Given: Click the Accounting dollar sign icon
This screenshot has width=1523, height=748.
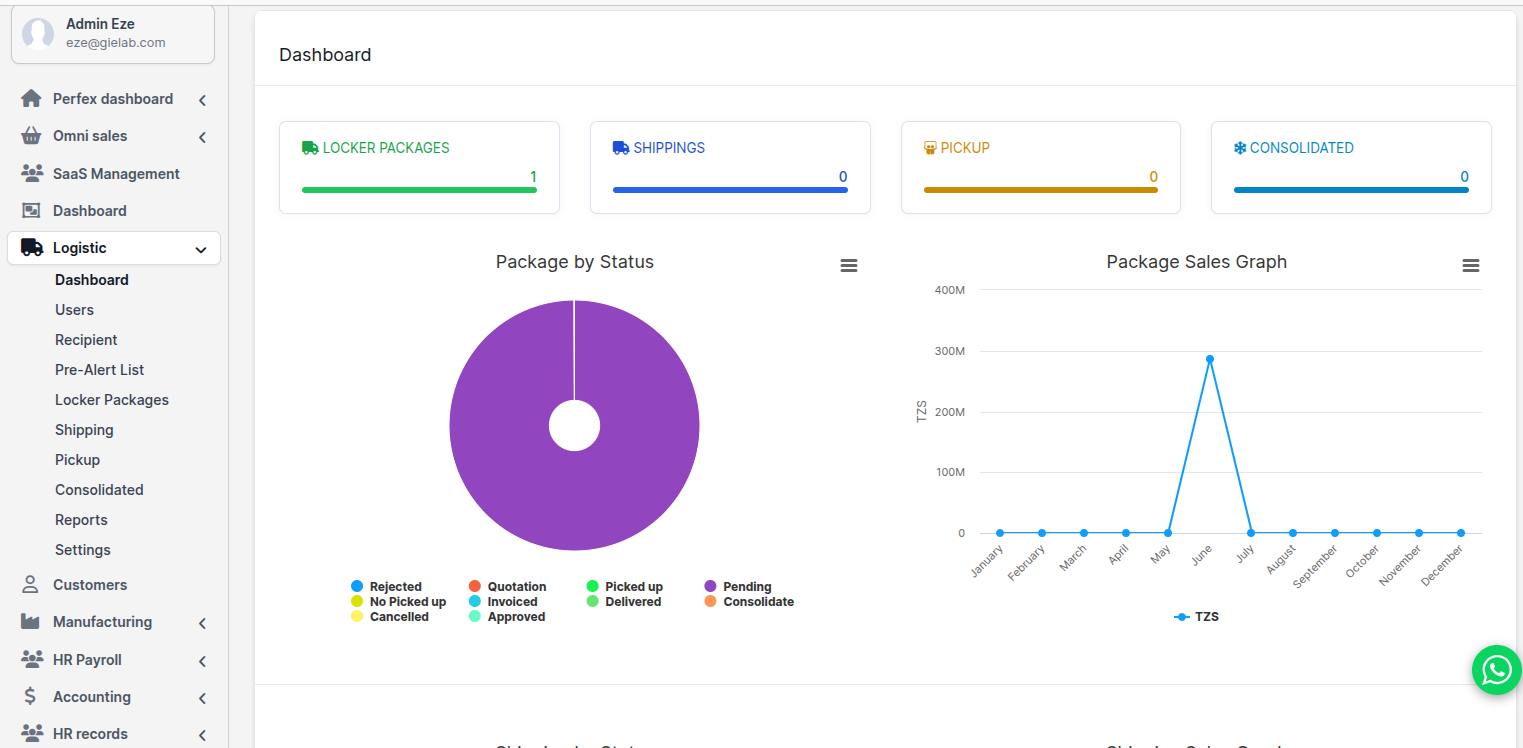Looking at the screenshot, I should pos(31,697).
